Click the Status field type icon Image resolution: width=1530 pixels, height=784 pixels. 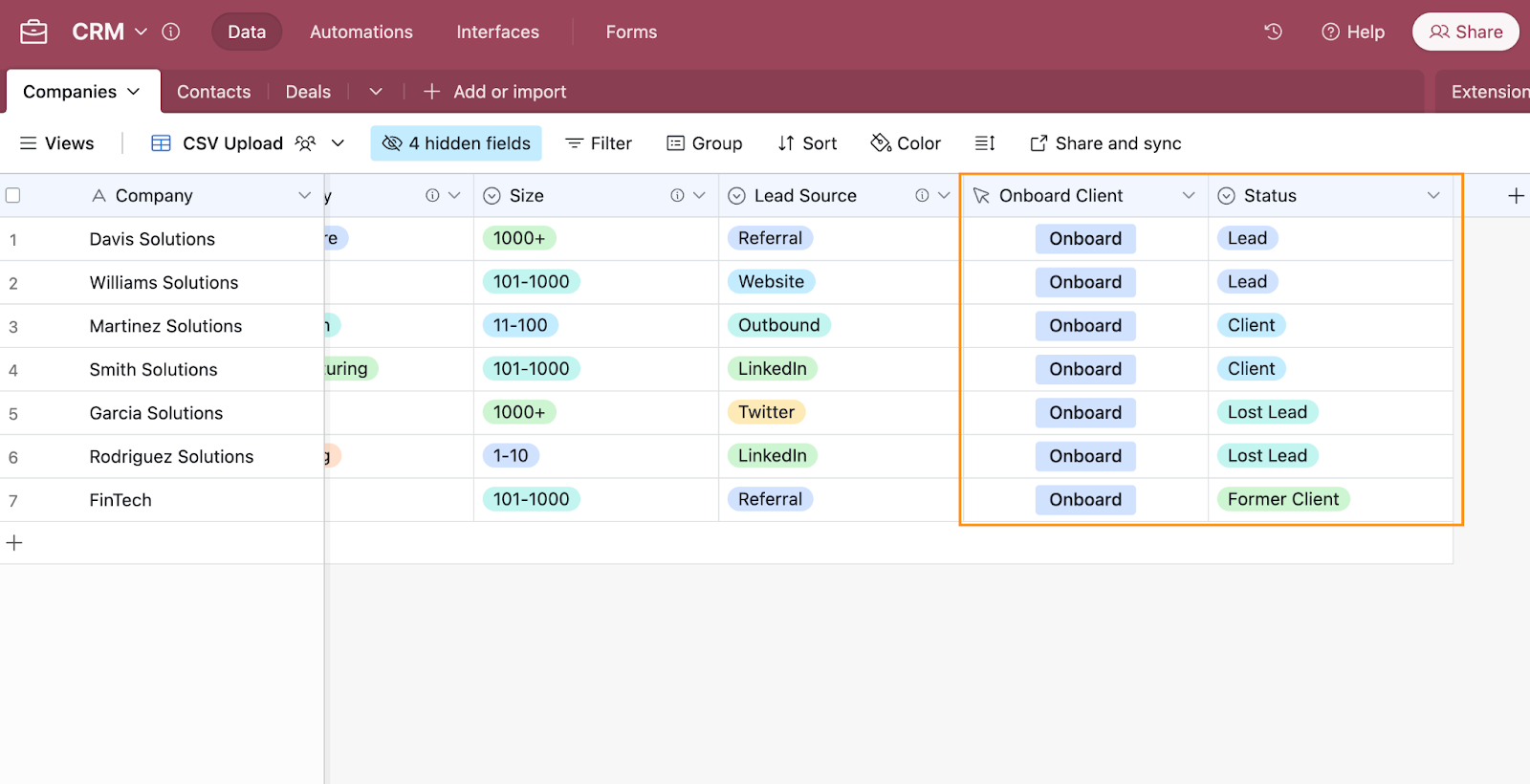pos(1227,196)
